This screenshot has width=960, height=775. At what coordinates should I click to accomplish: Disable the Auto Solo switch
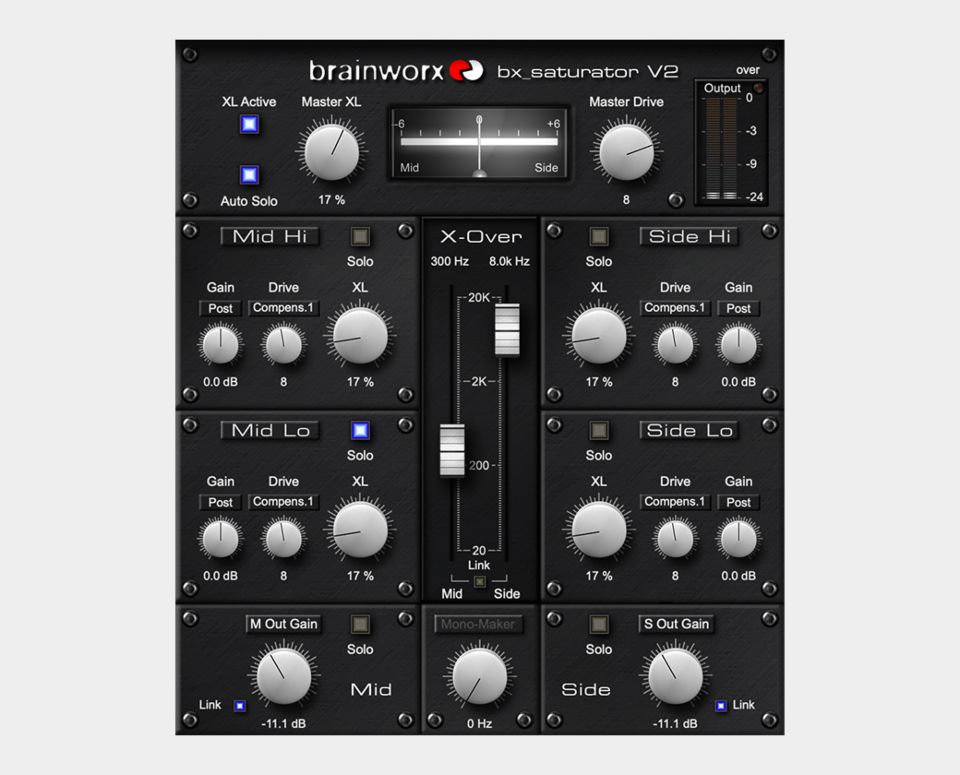coord(249,175)
